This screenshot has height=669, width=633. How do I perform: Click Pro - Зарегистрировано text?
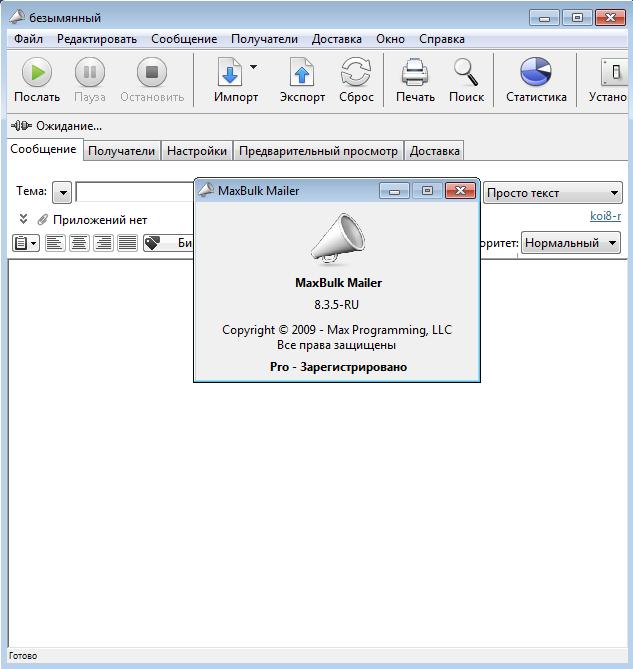338,367
